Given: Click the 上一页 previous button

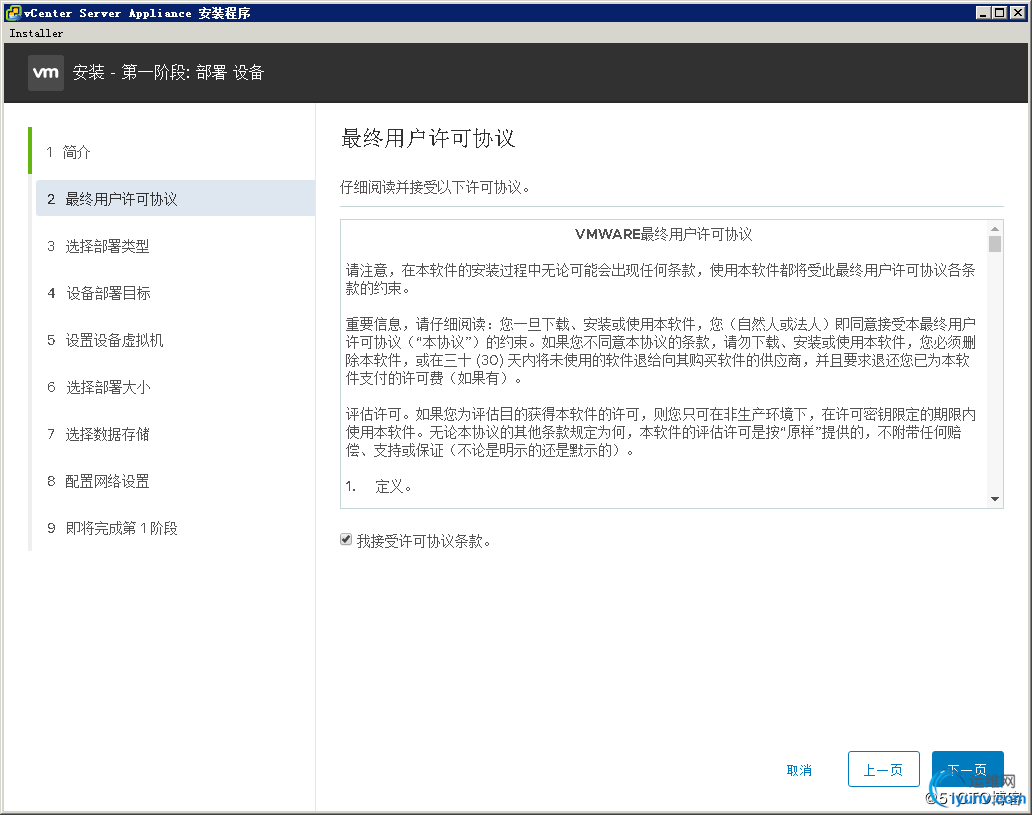Looking at the screenshot, I should [x=883, y=769].
